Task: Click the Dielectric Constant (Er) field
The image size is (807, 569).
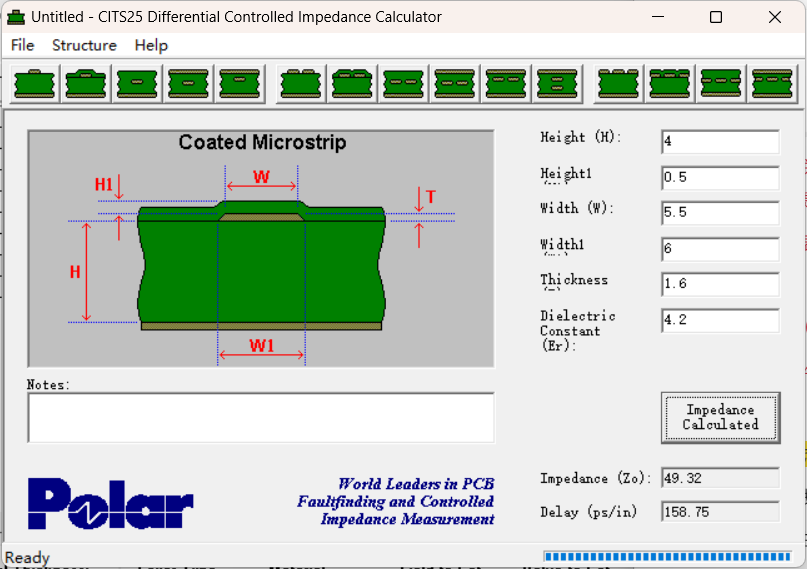Action: point(721,320)
